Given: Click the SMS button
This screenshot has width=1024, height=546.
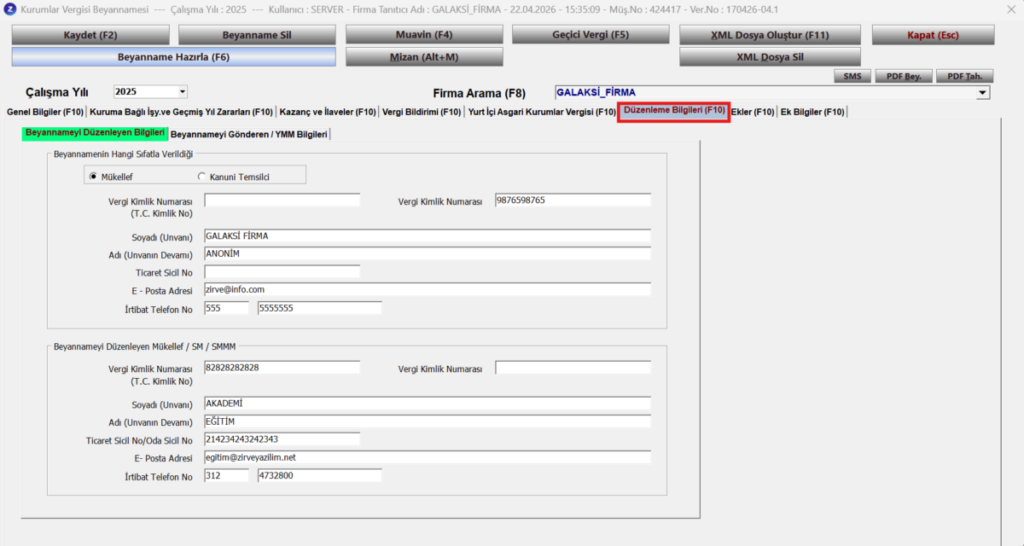Looking at the screenshot, I should pos(852,76).
